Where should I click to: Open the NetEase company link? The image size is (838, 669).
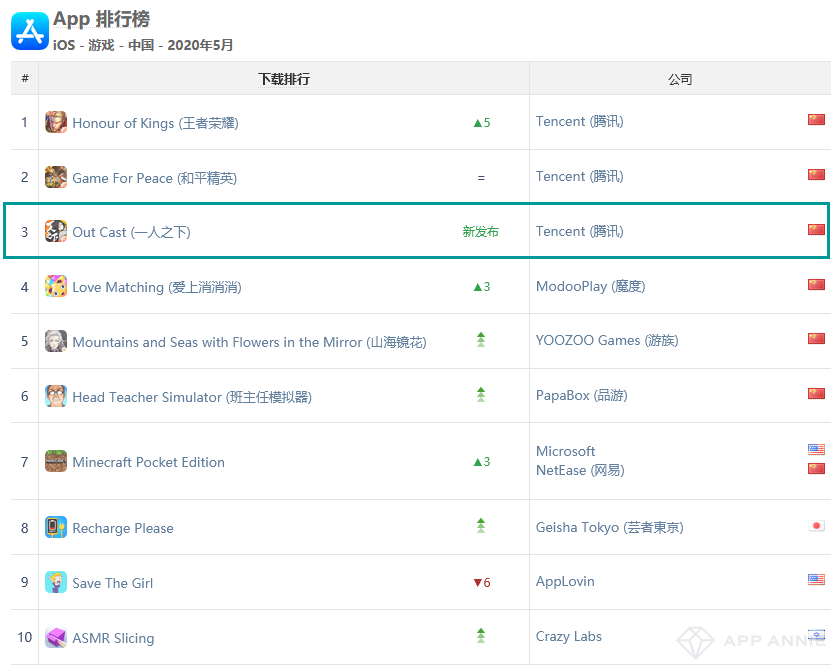(580, 470)
